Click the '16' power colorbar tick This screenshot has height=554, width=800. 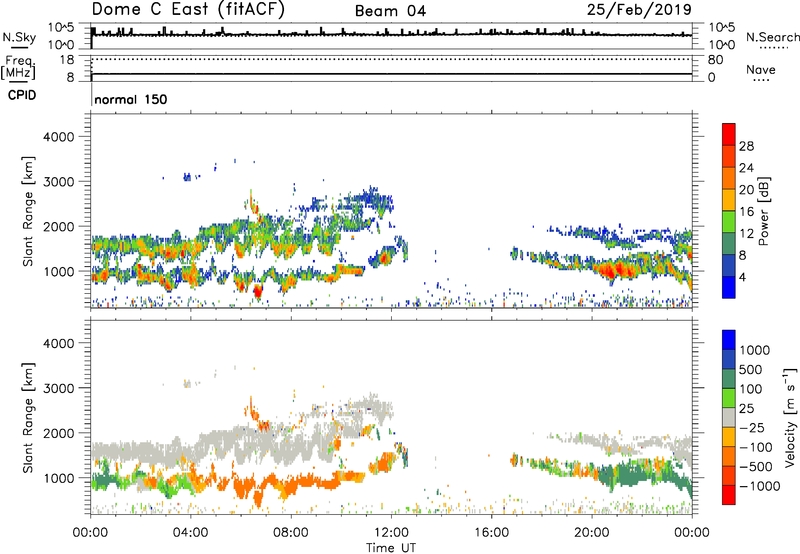746,212
